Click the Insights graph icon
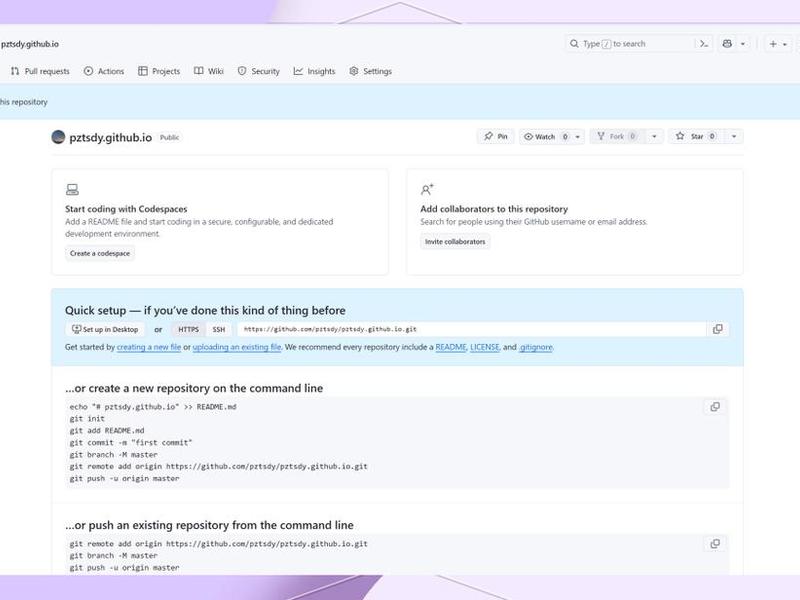This screenshot has height=600, width=800. point(298,71)
